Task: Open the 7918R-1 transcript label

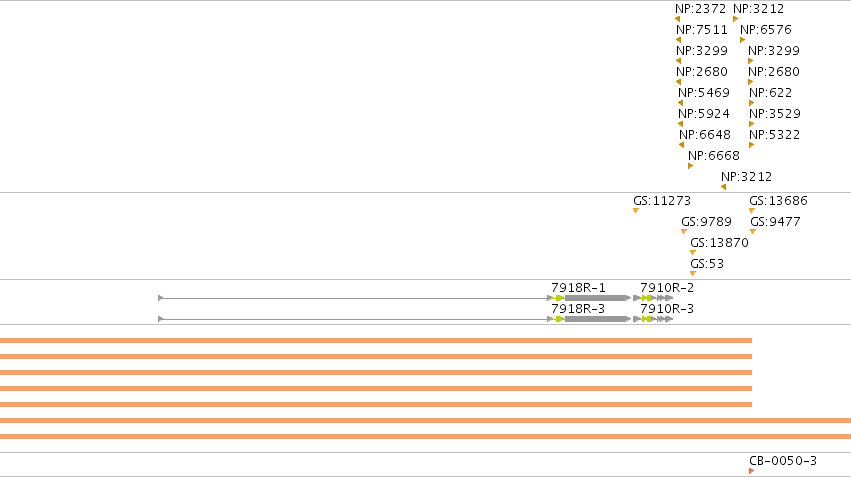Action: [x=578, y=288]
